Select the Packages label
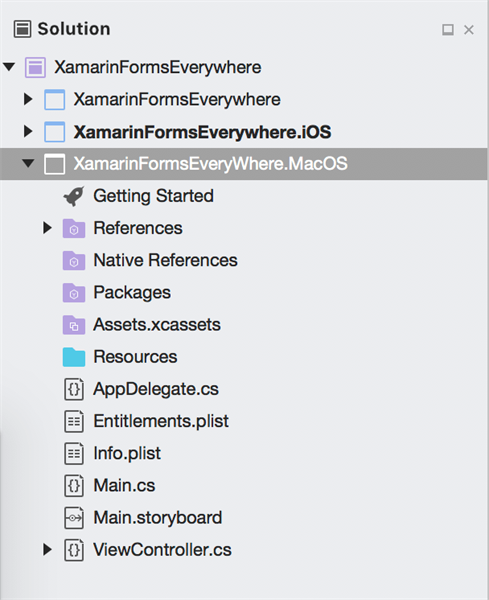This screenshot has height=600, width=489. pyautogui.click(x=132, y=293)
